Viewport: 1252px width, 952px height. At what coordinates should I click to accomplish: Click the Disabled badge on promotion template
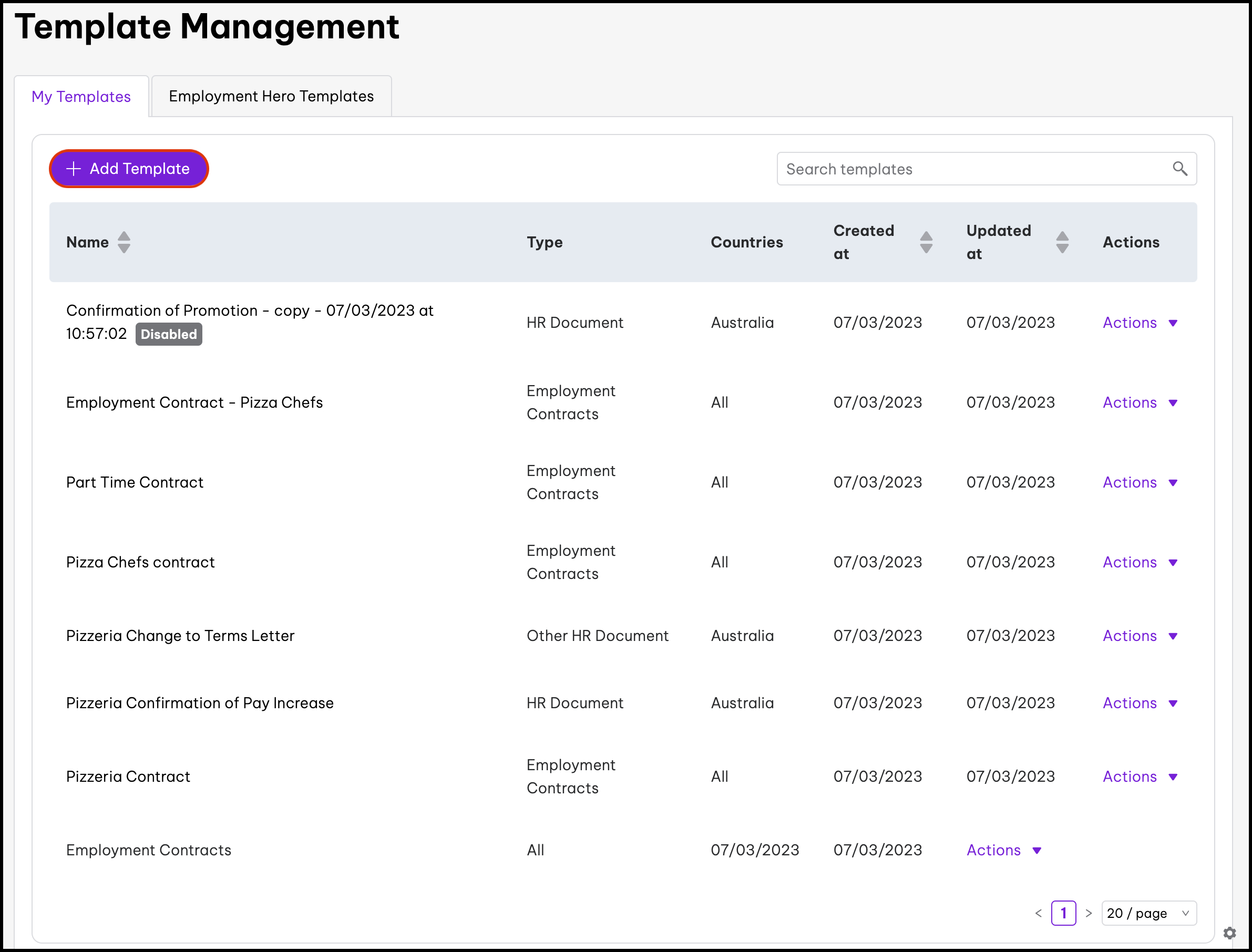(x=168, y=334)
